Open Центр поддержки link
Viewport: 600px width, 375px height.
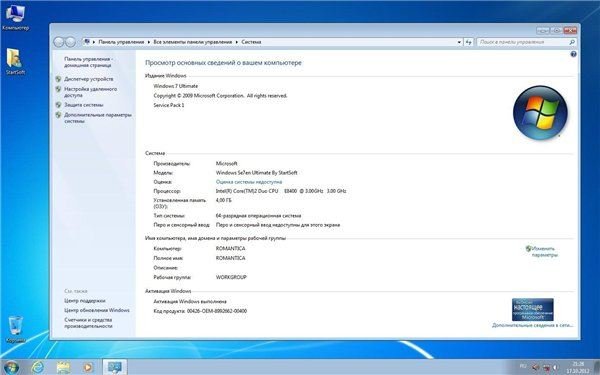coord(85,301)
